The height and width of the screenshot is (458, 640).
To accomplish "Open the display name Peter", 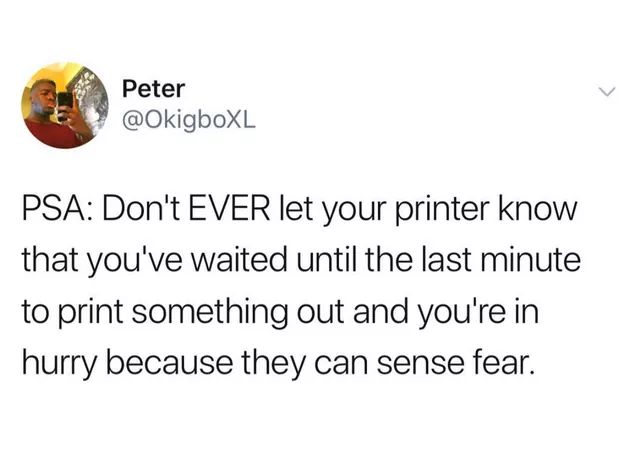I will (153, 89).
